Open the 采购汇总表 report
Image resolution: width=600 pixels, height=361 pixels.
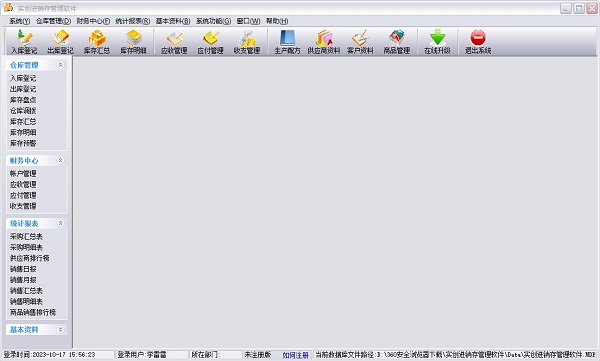coord(26,236)
